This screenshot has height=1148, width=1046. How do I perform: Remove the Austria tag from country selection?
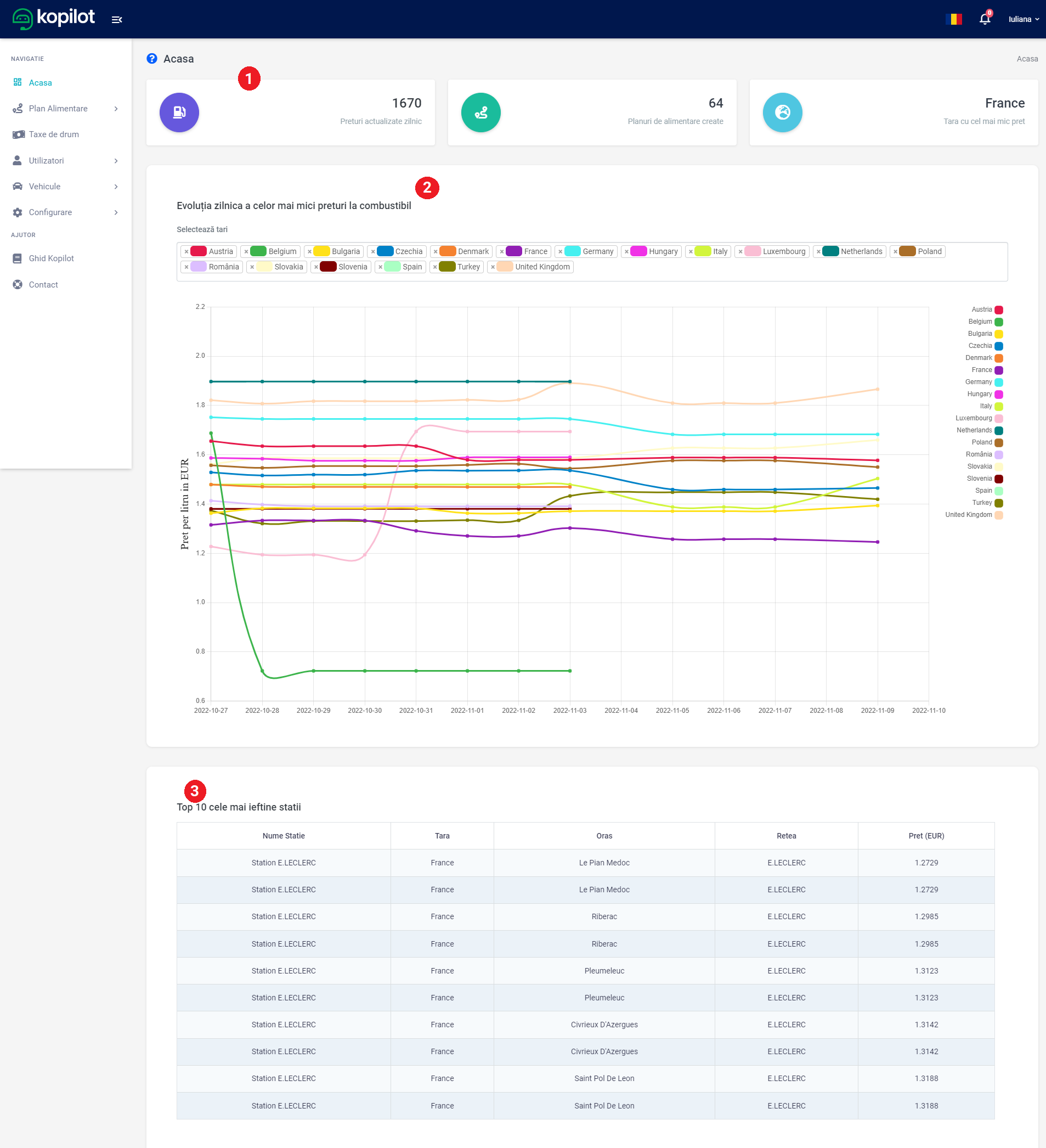tap(186, 252)
